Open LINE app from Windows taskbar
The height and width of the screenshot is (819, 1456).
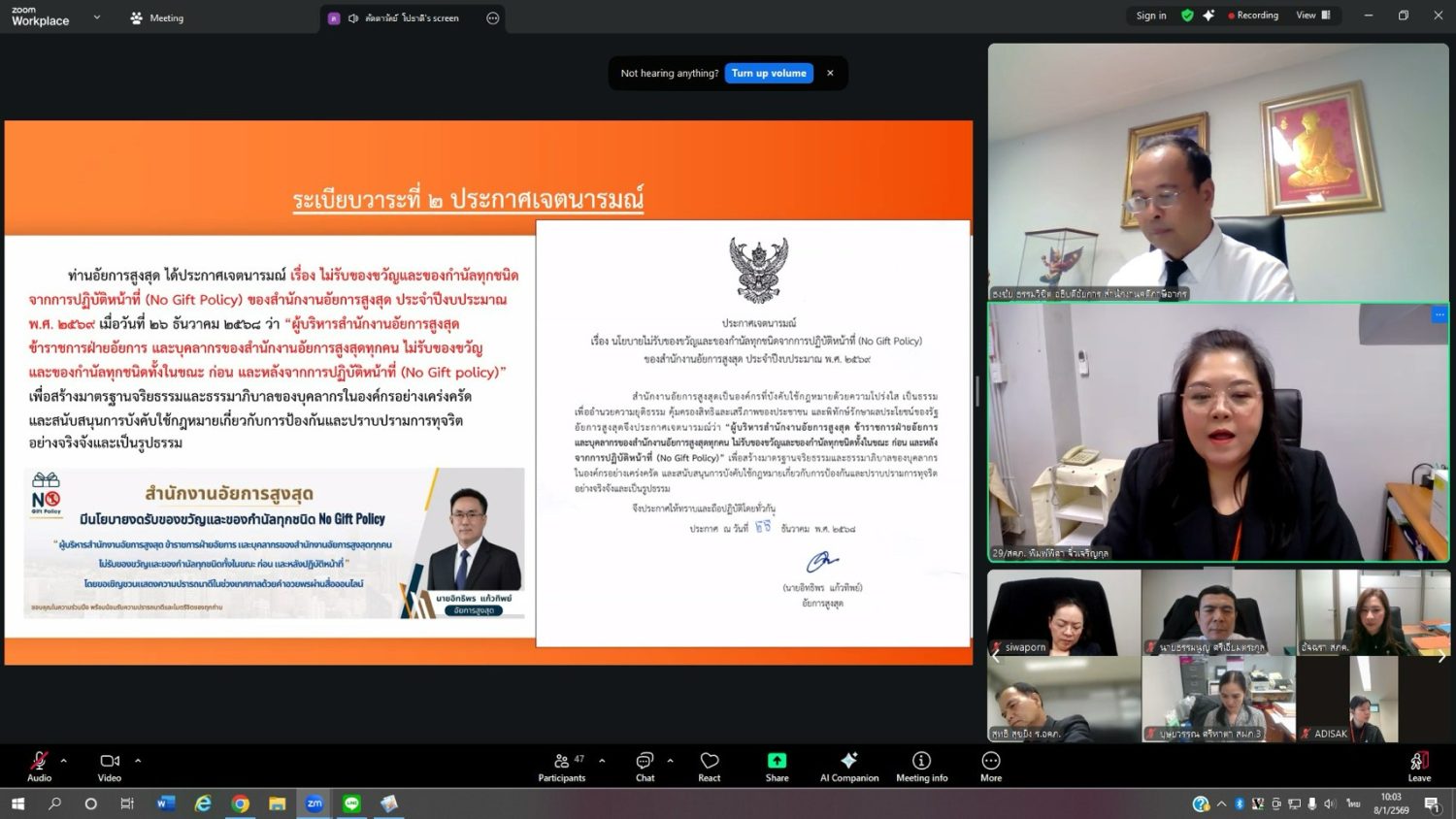351,803
